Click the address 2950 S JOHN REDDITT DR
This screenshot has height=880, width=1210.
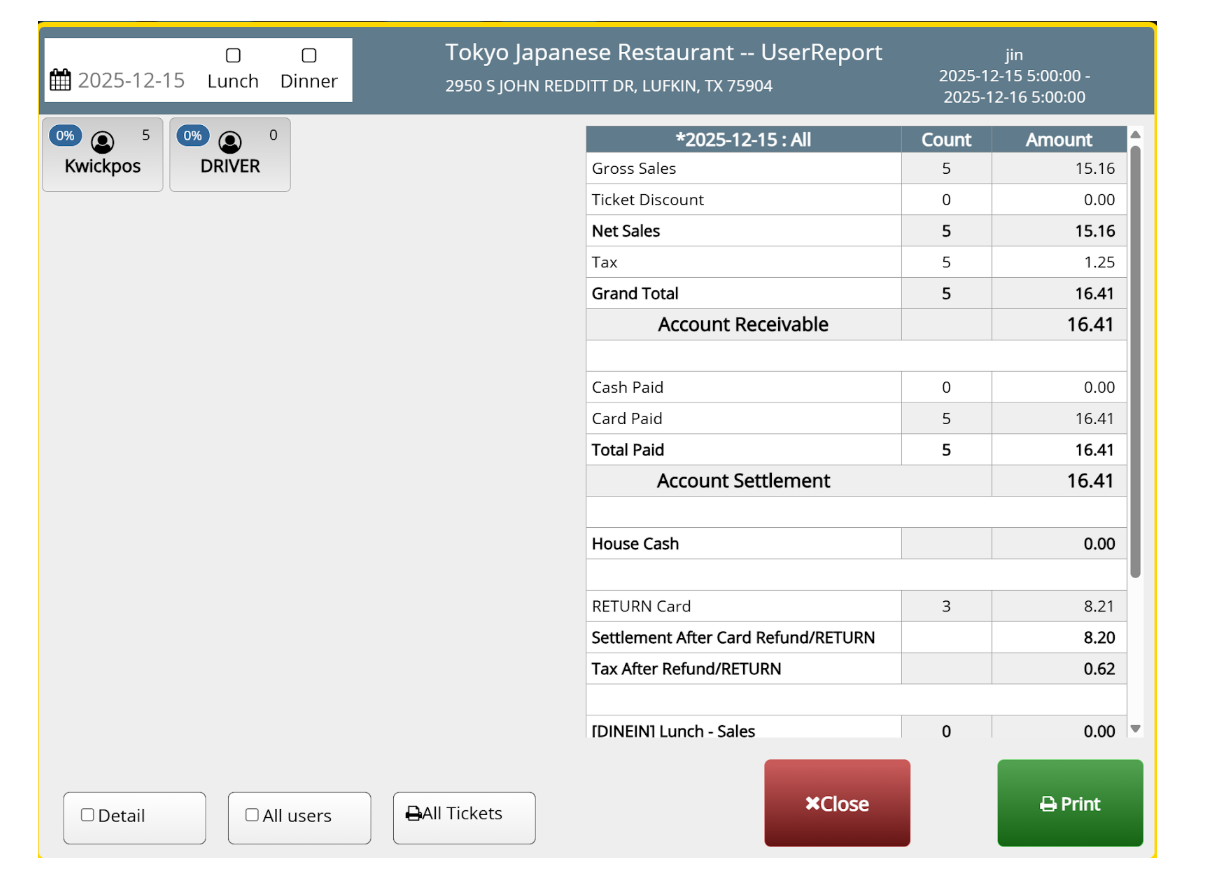[x=609, y=86]
